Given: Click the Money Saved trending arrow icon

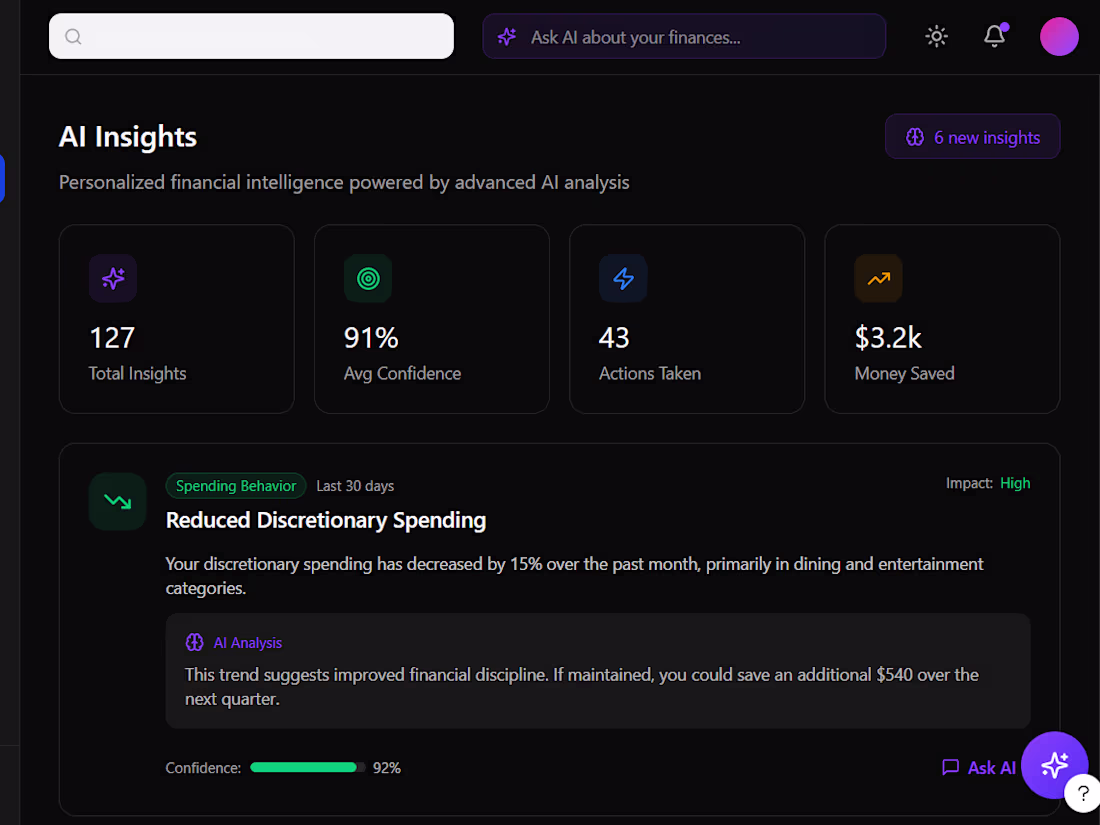Looking at the screenshot, I should (878, 279).
